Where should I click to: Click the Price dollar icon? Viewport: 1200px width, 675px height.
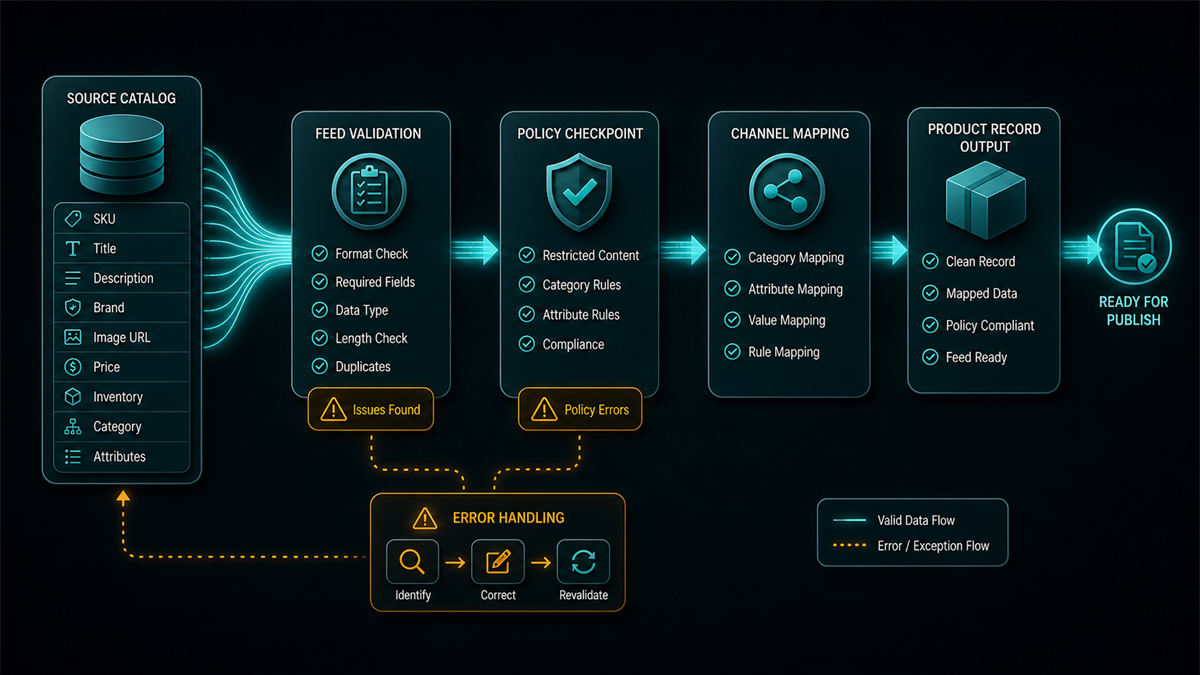pyautogui.click(x=73, y=367)
